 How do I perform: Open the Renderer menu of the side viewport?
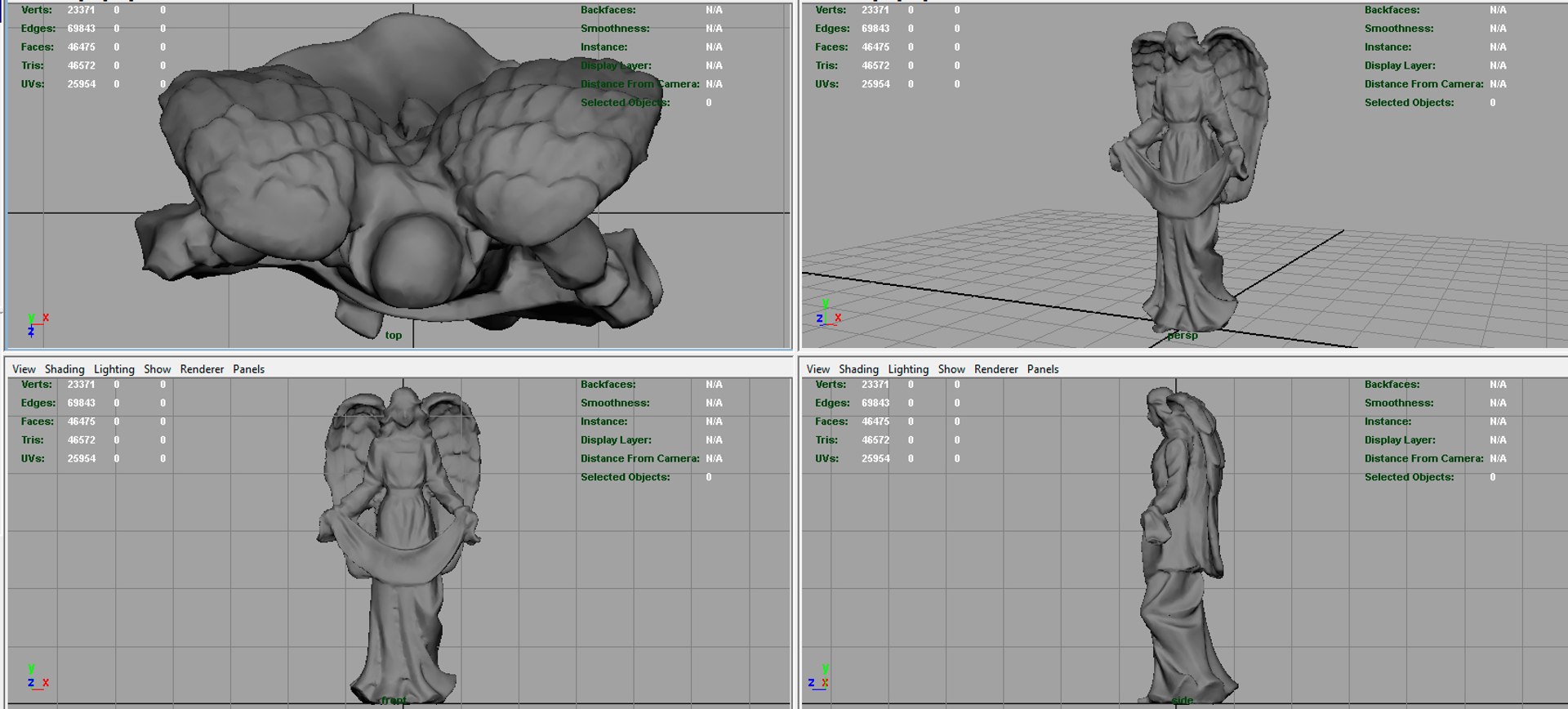coord(996,369)
